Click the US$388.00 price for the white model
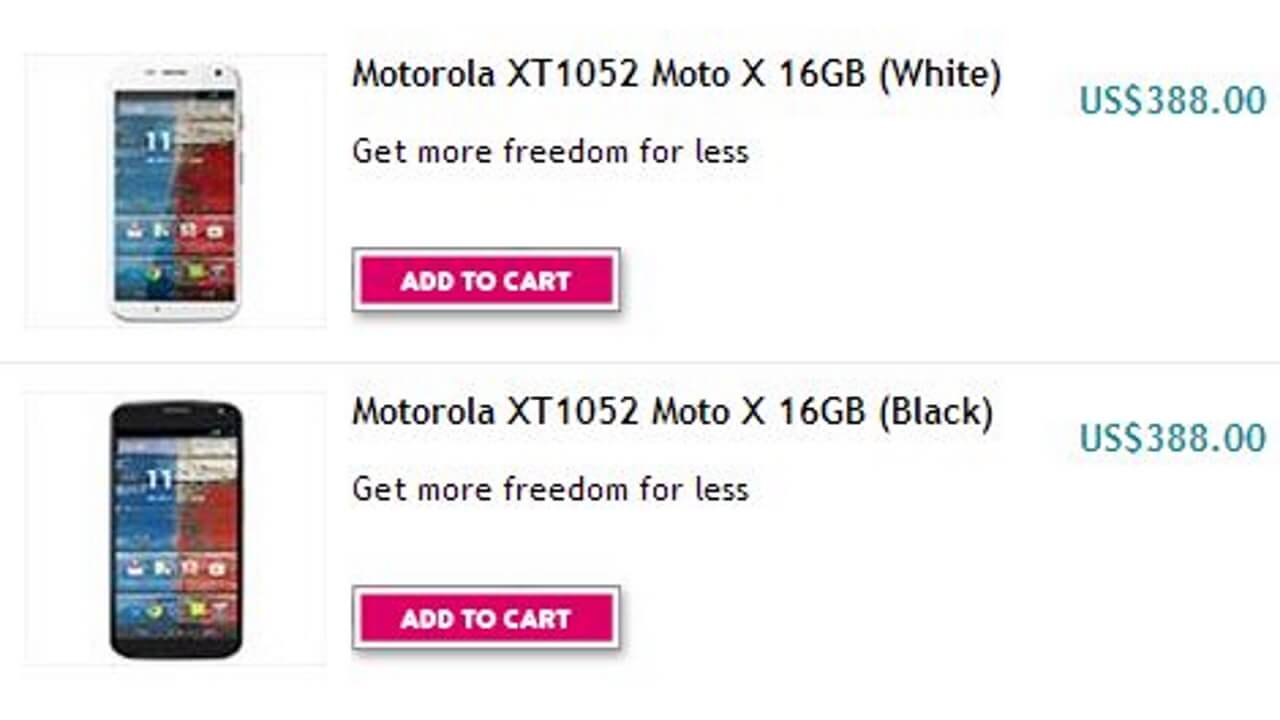 [1170, 100]
